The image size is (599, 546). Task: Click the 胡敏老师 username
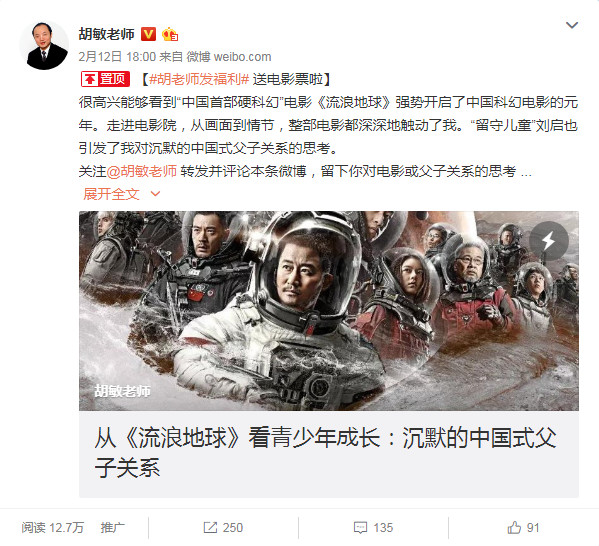click(x=107, y=34)
